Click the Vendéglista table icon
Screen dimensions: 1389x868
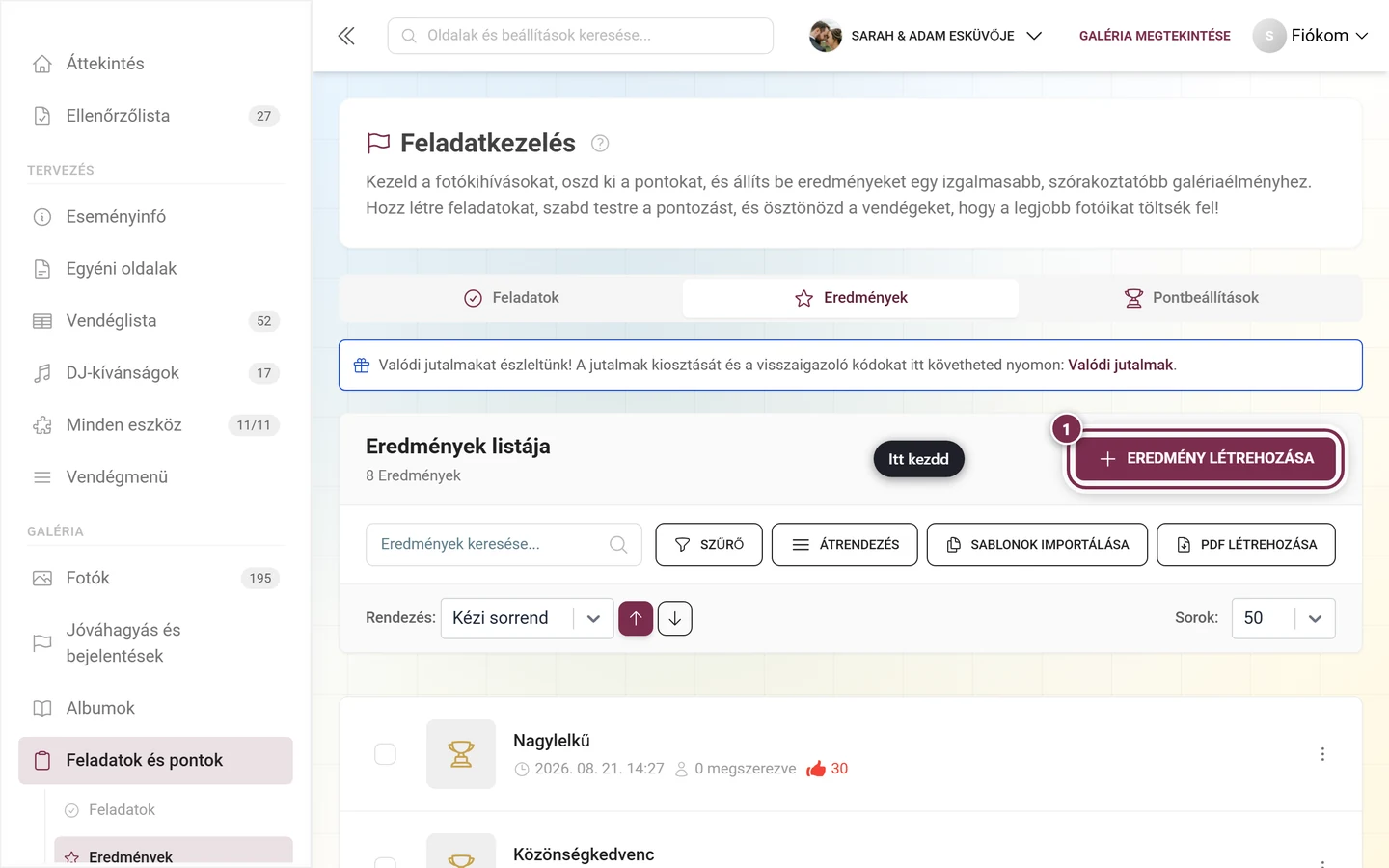pyautogui.click(x=42, y=321)
